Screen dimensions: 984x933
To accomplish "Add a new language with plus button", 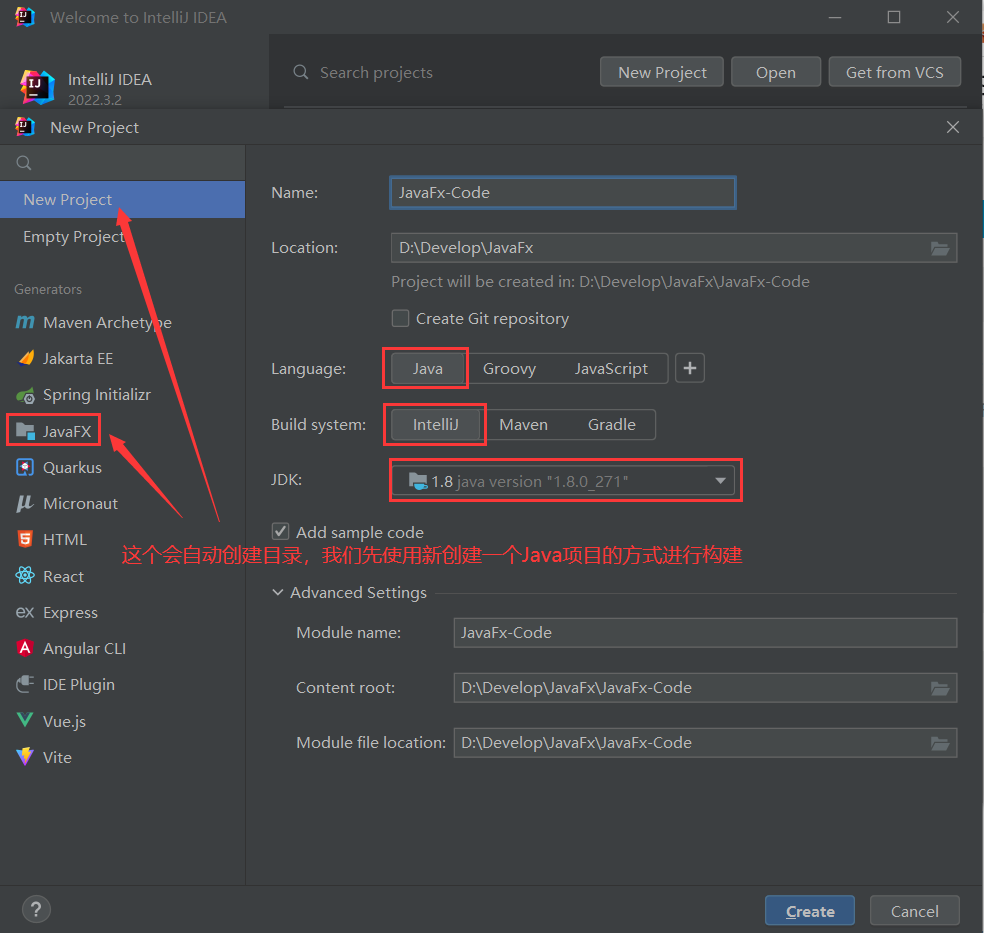I will pos(690,368).
